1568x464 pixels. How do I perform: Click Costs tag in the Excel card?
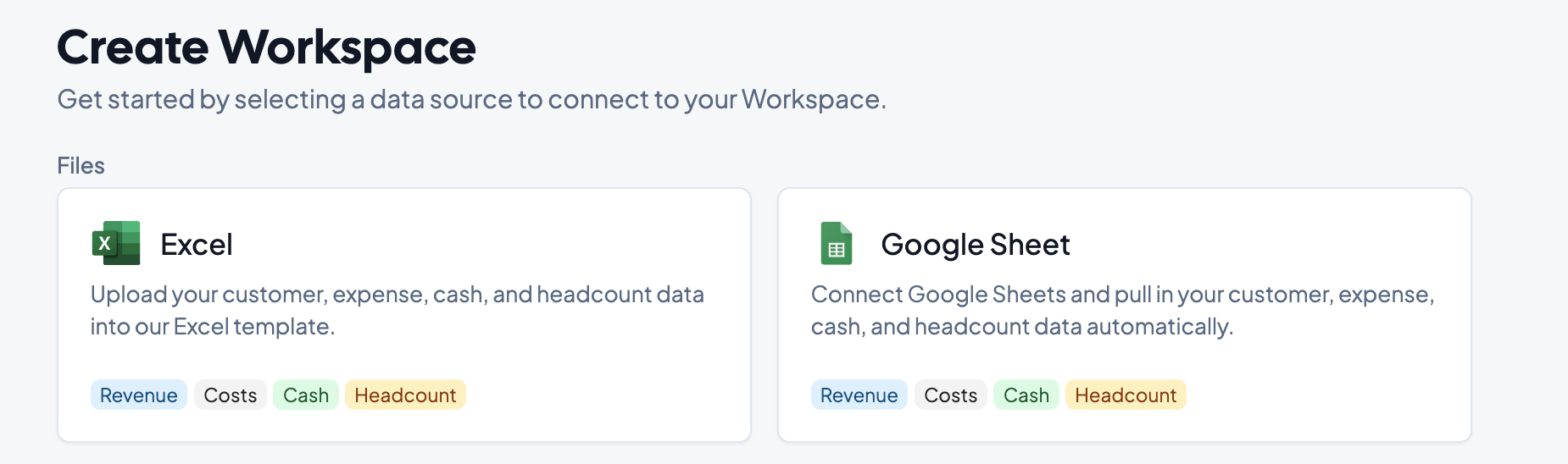click(231, 395)
